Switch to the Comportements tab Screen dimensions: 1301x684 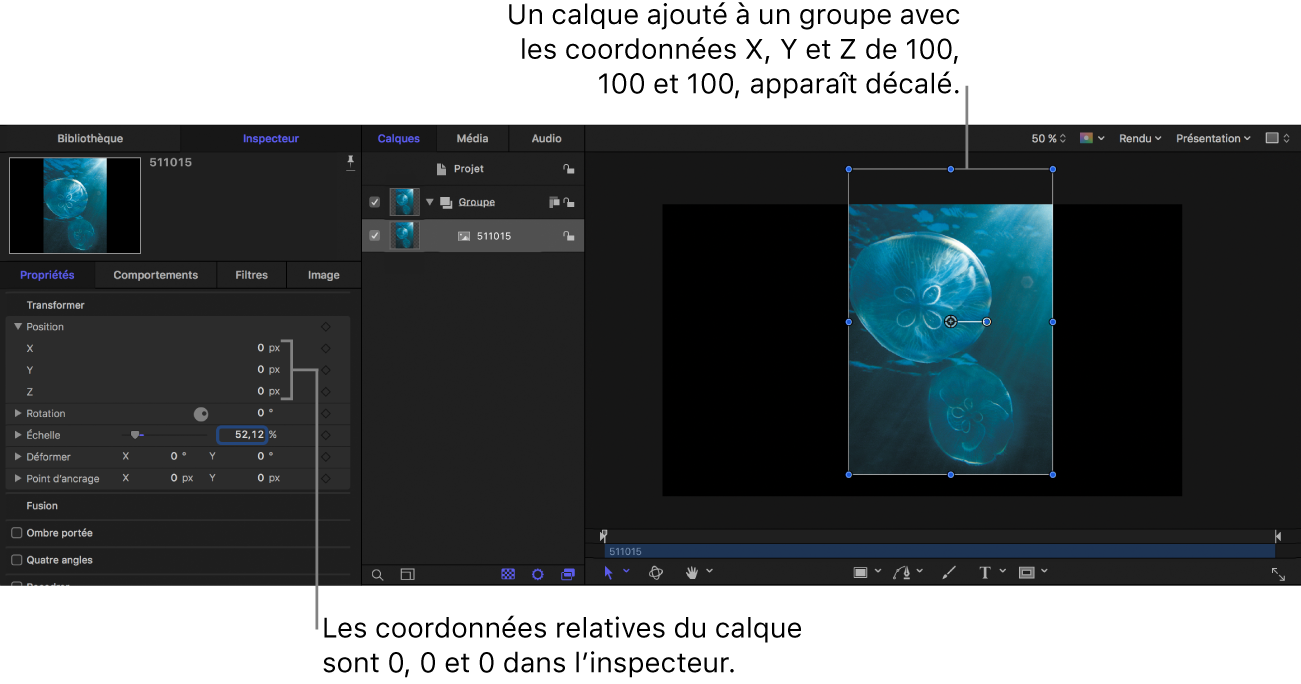tap(155, 274)
